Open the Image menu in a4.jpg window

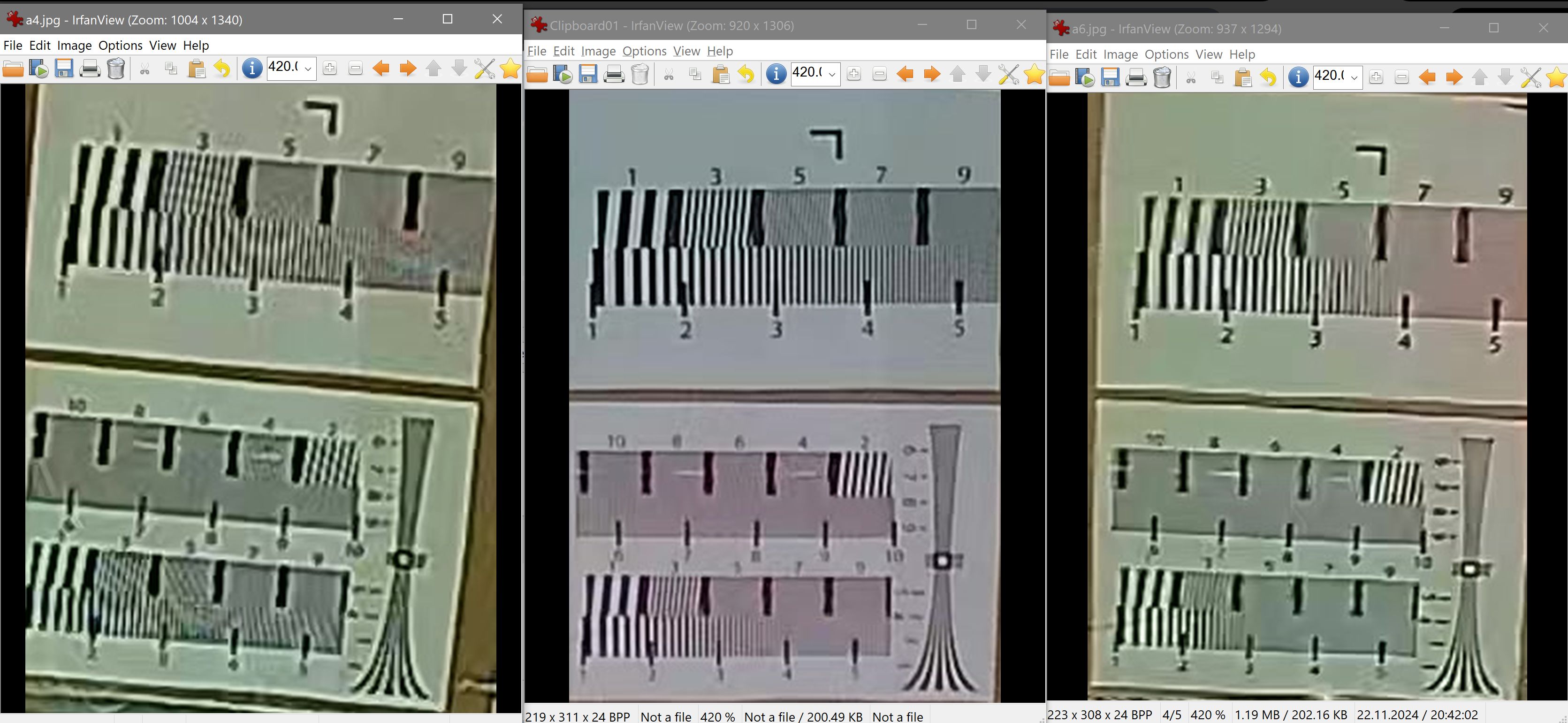click(x=74, y=46)
